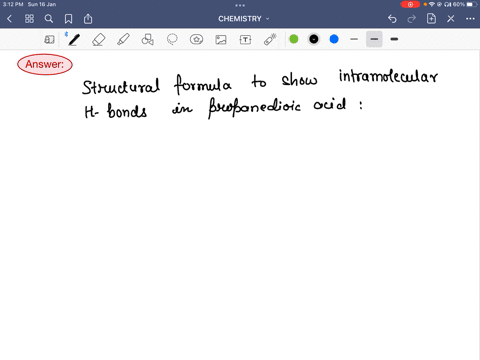Select the Lasso selection tool

tap(172, 40)
